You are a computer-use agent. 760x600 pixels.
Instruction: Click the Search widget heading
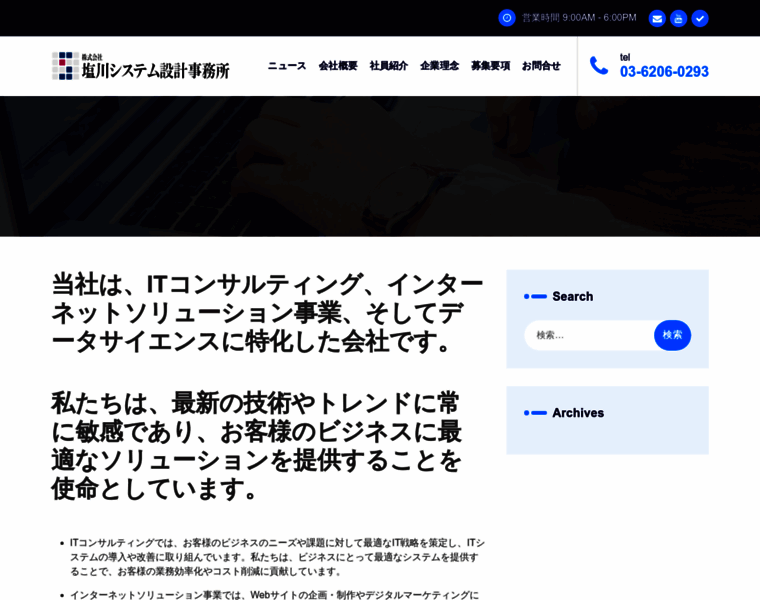(x=572, y=297)
